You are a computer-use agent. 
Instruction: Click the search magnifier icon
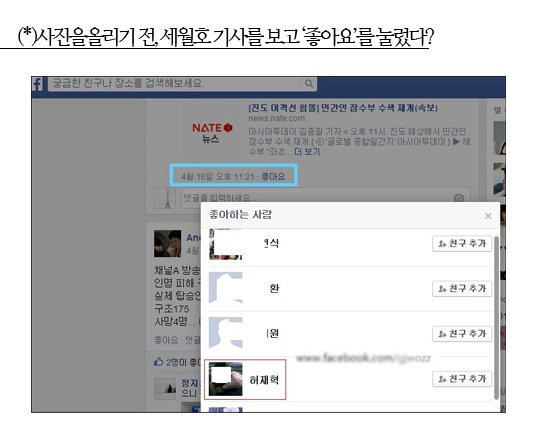tap(309, 84)
